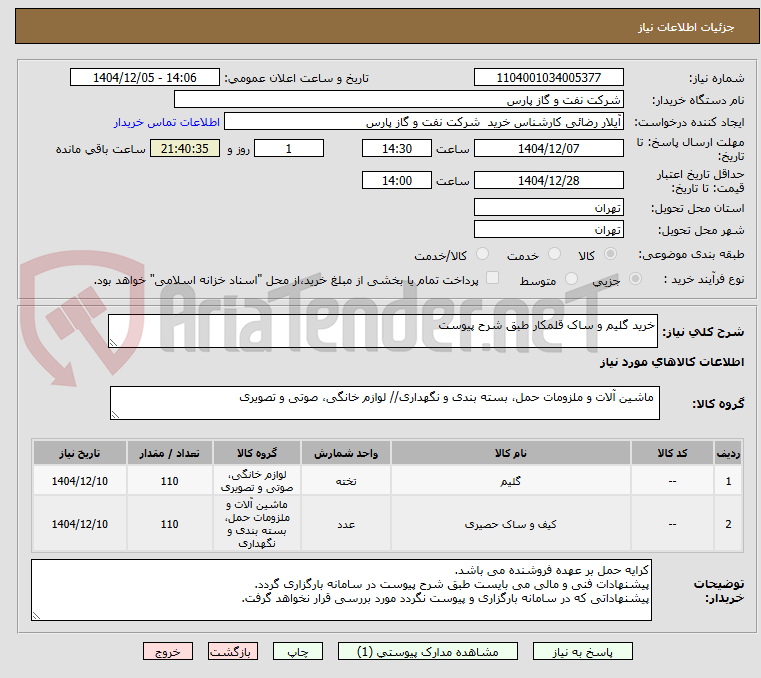Click date 1404/12/10 in گلیم row

[x=80, y=481]
